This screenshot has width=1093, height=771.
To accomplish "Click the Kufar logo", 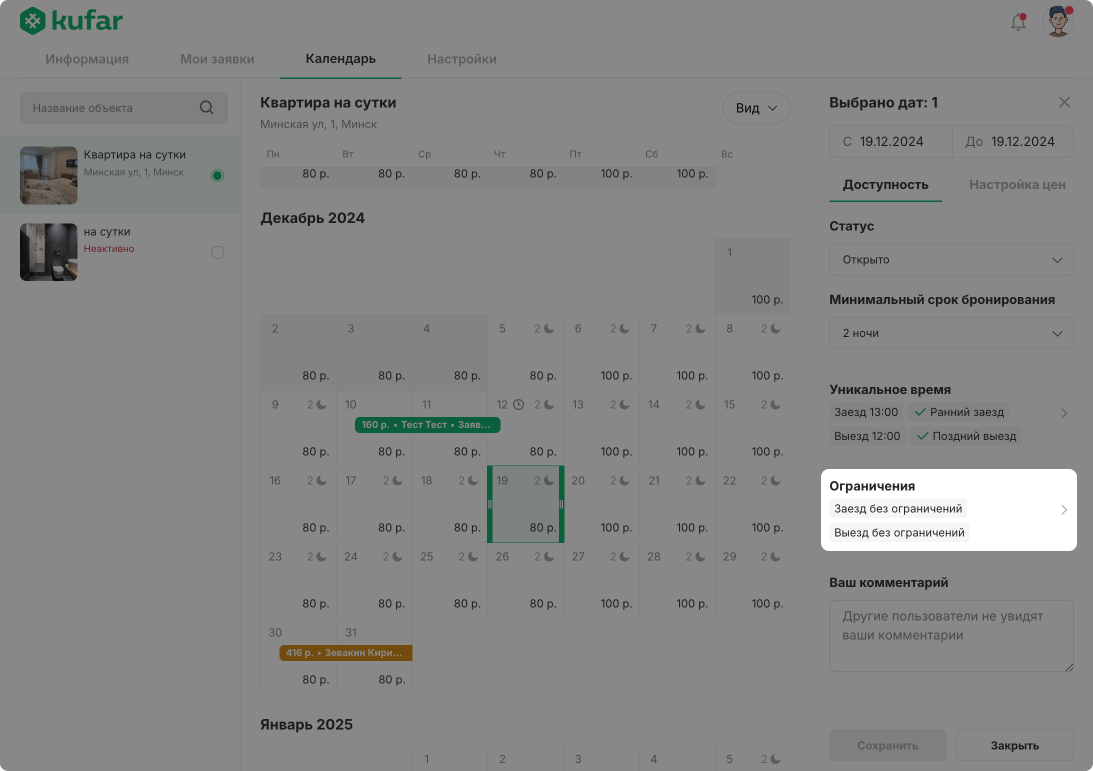I will click(70, 21).
